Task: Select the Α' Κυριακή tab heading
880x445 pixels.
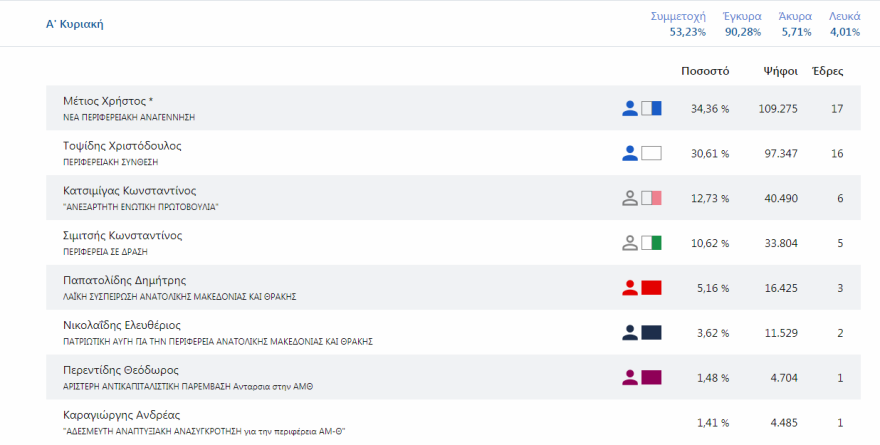Action: (x=75, y=23)
